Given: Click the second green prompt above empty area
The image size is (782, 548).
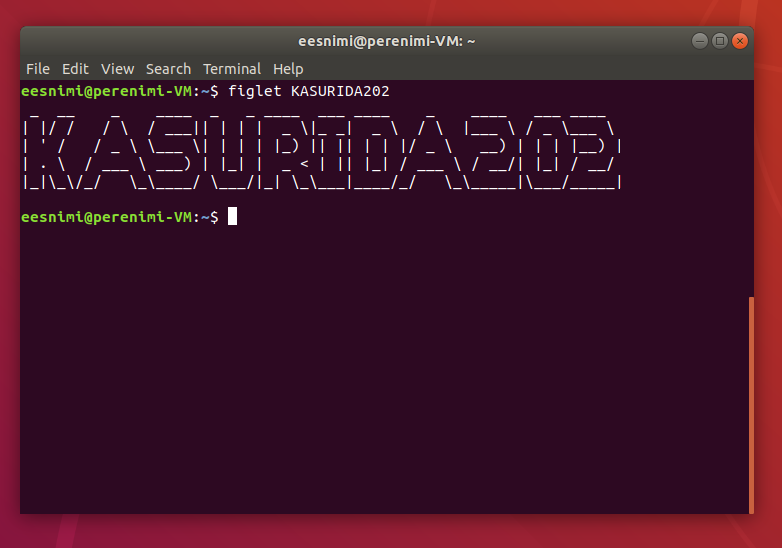Looking at the screenshot, I should point(110,217).
